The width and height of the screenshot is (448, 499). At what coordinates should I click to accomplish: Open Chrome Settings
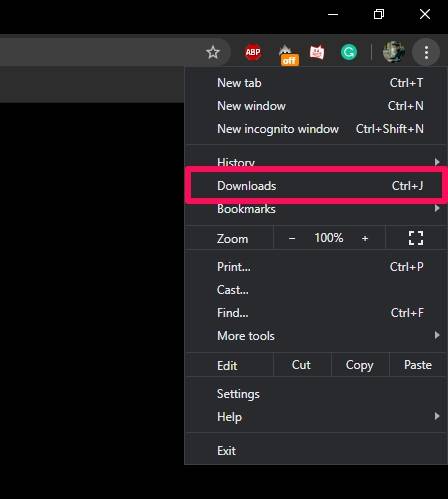point(315,394)
